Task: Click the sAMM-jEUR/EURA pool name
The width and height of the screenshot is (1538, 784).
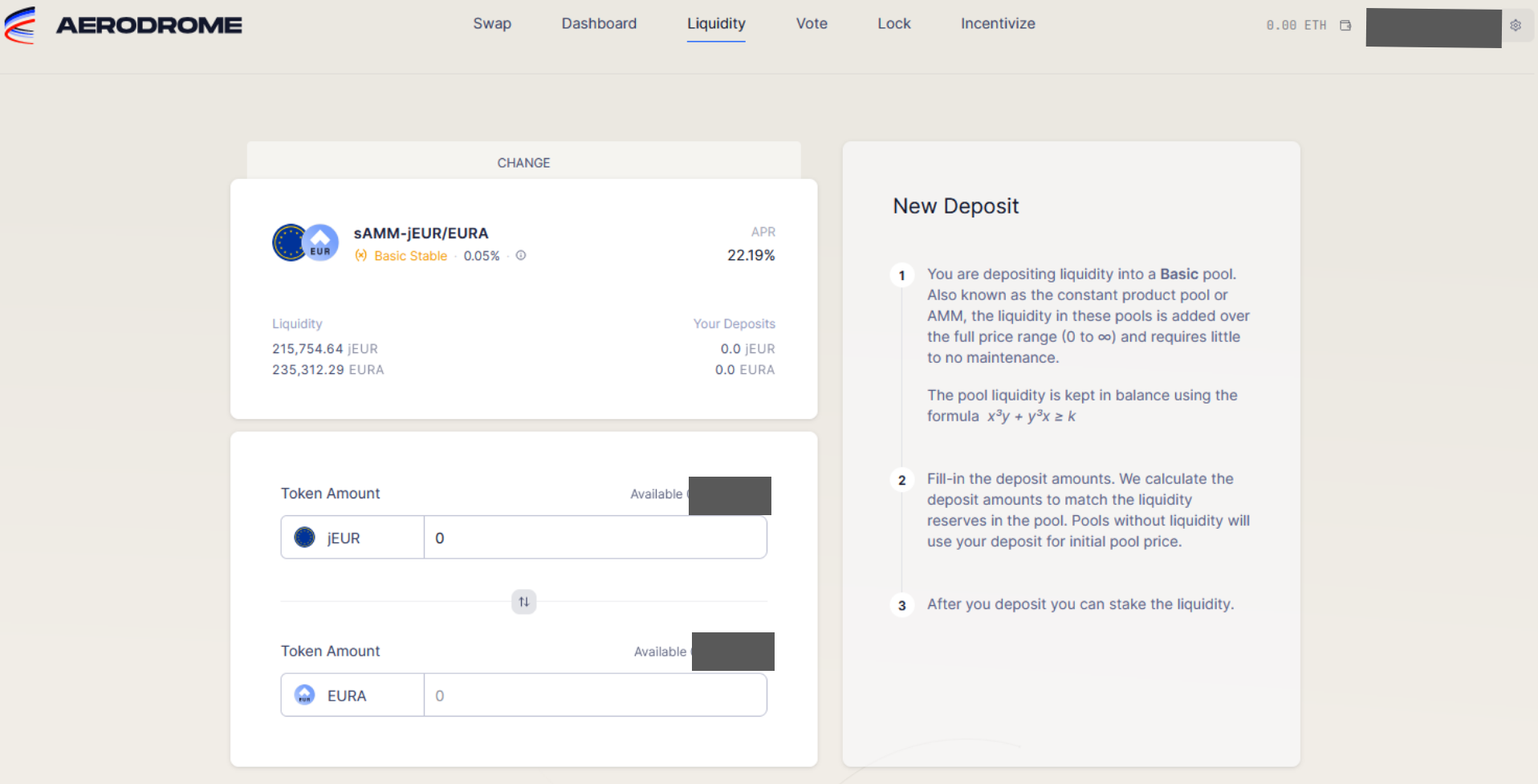Action: (x=421, y=234)
